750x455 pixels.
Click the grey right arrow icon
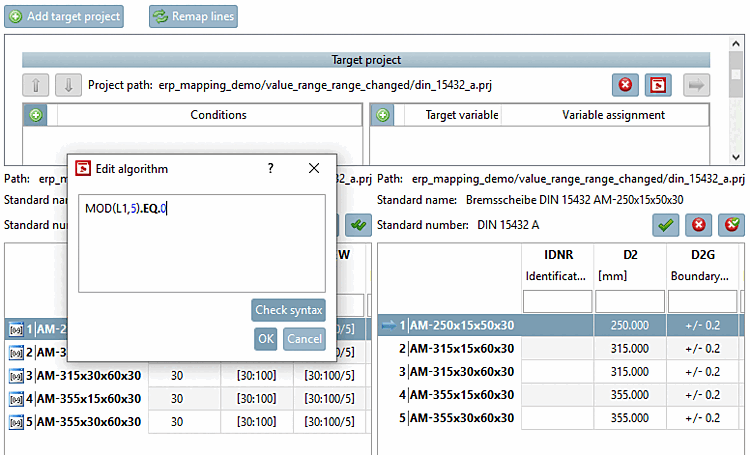click(696, 86)
